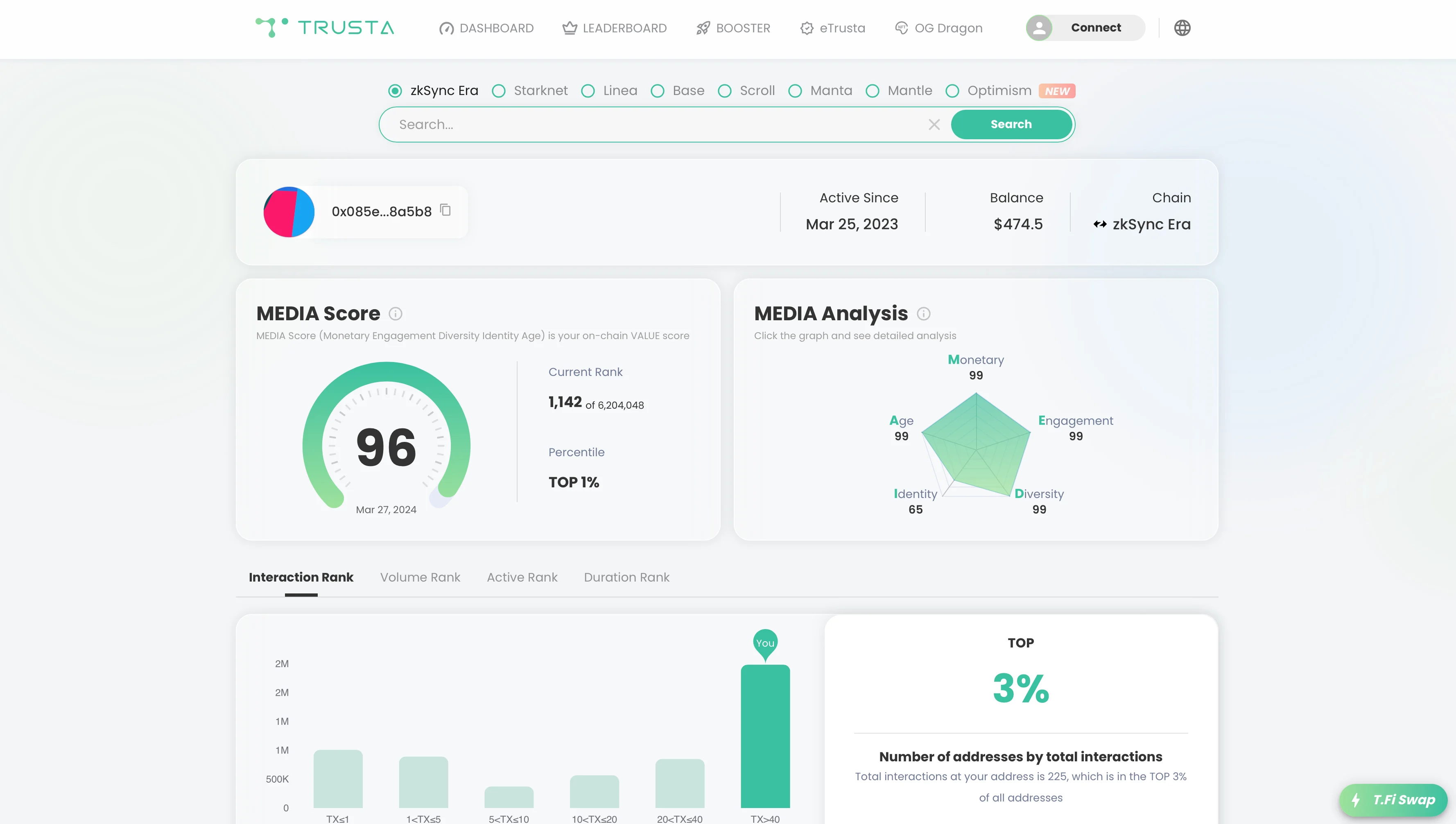This screenshot has width=1456, height=824.
Task: Switch to the Volume Rank tab
Action: click(x=420, y=577)
